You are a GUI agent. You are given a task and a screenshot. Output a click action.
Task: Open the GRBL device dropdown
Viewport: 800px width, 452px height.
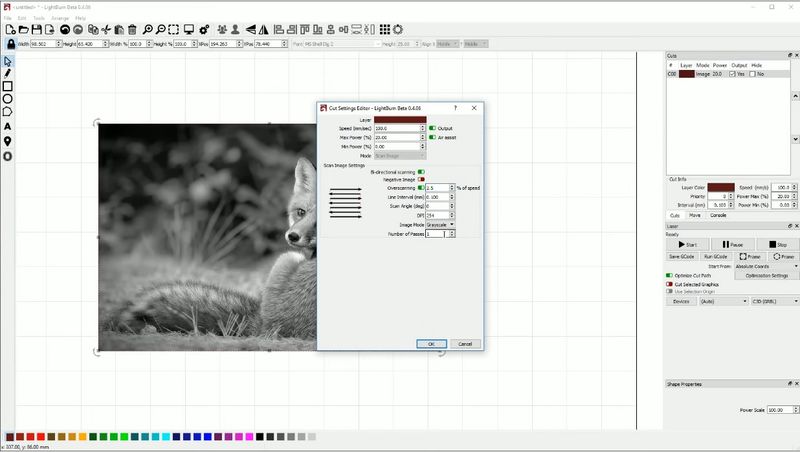[x=774, y=300]
